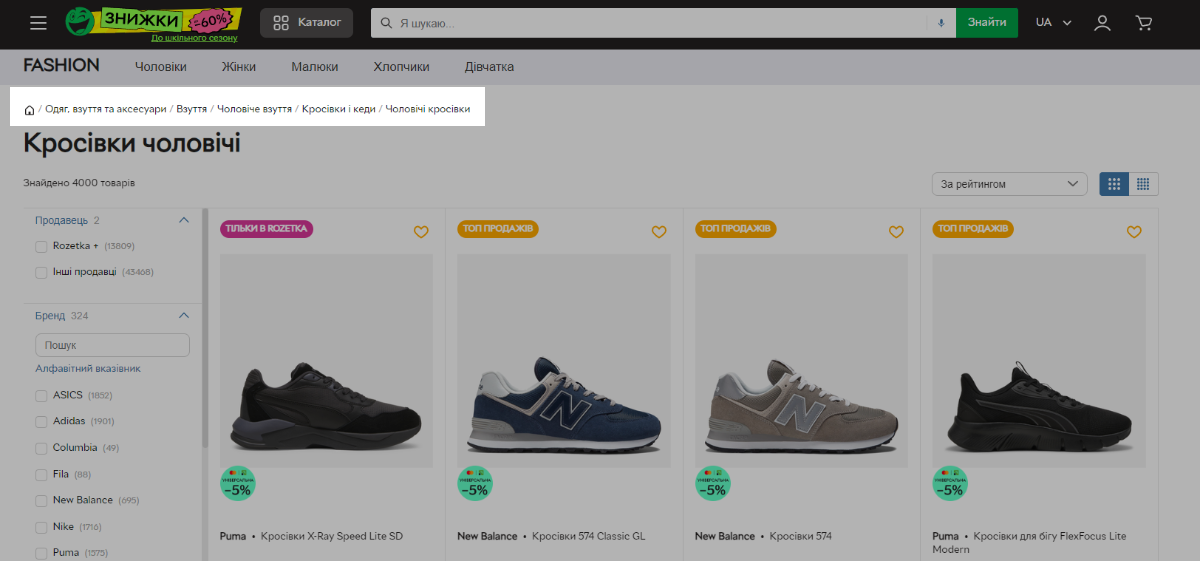Check the Puma brand filter
1200x561 pixels.
point(41,552)
